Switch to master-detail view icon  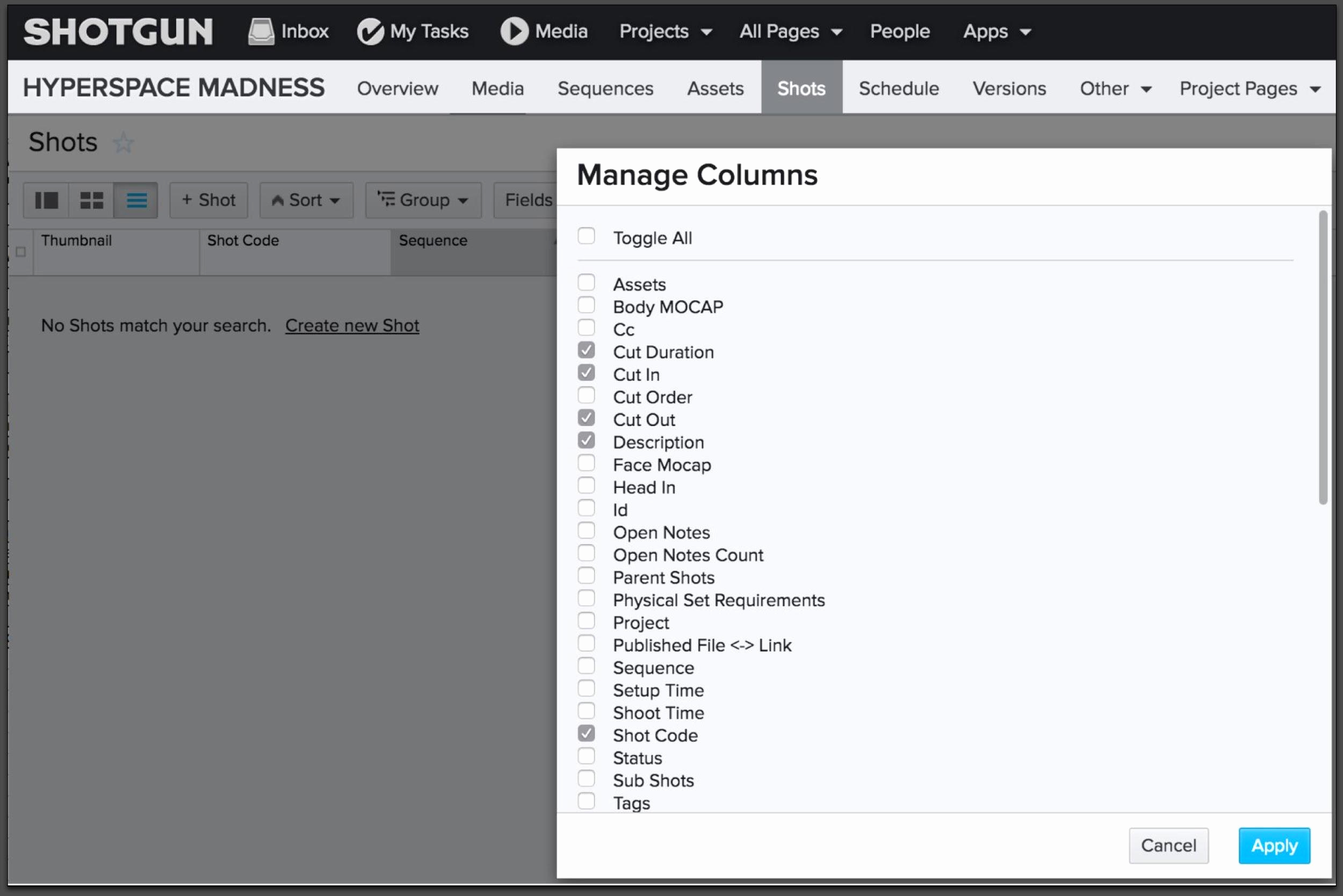46,200
